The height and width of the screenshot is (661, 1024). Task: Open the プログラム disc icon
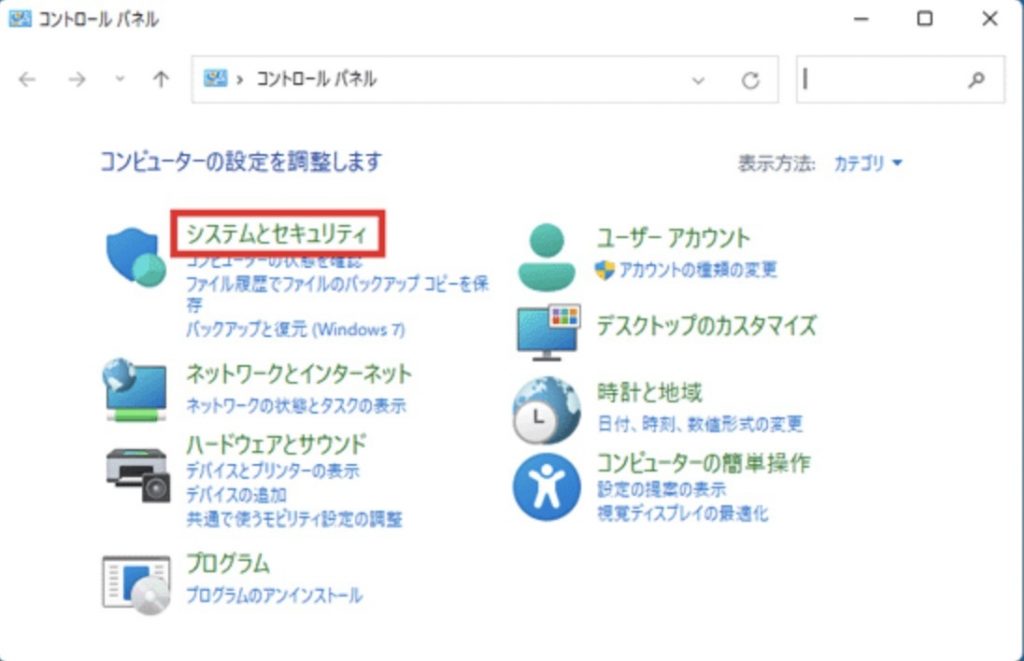click(x=136, y=585)
